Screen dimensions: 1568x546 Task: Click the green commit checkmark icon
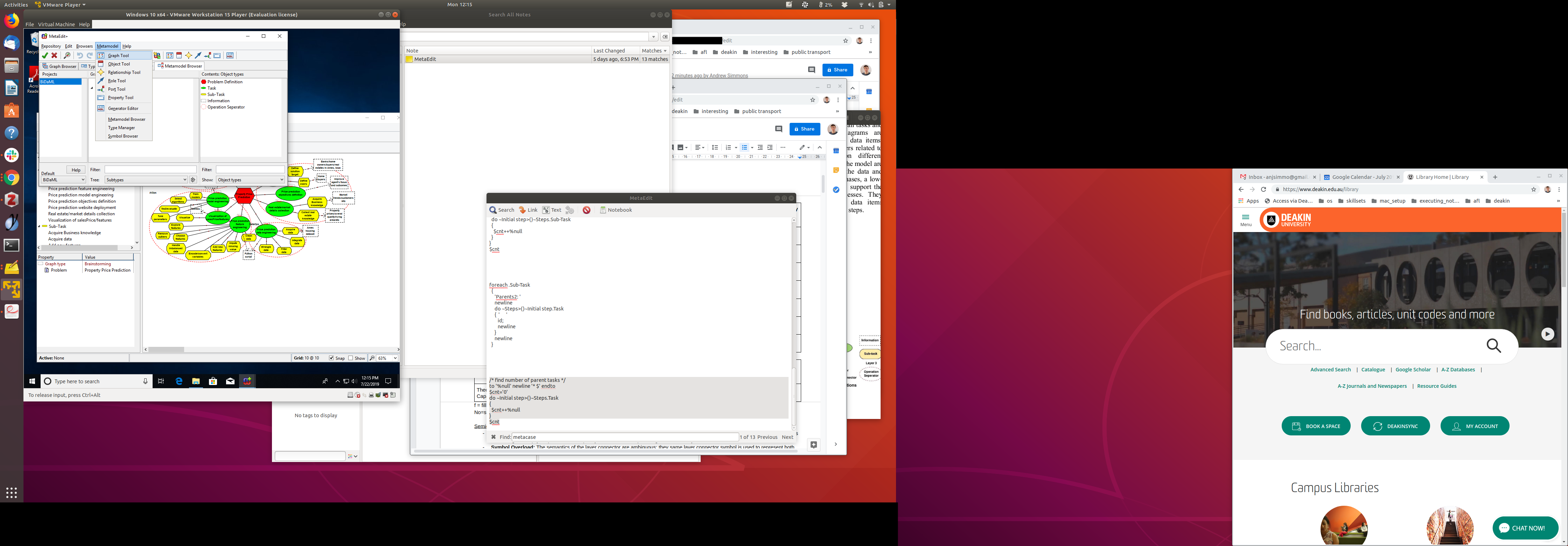[x=45, y=55]
